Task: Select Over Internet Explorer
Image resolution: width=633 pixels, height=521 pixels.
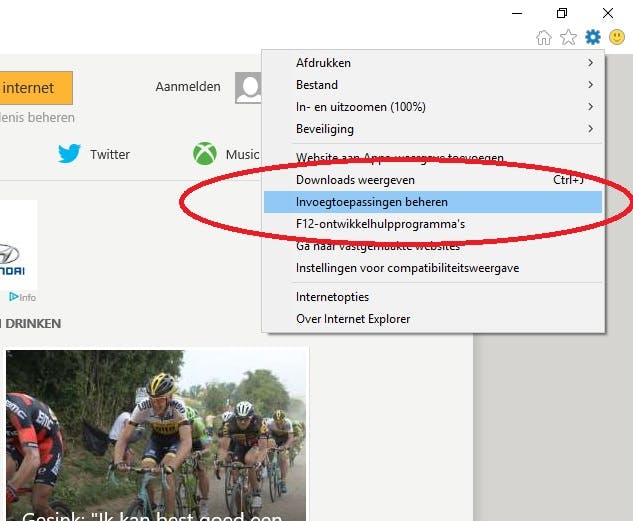Action: click(x=353, y=319)
